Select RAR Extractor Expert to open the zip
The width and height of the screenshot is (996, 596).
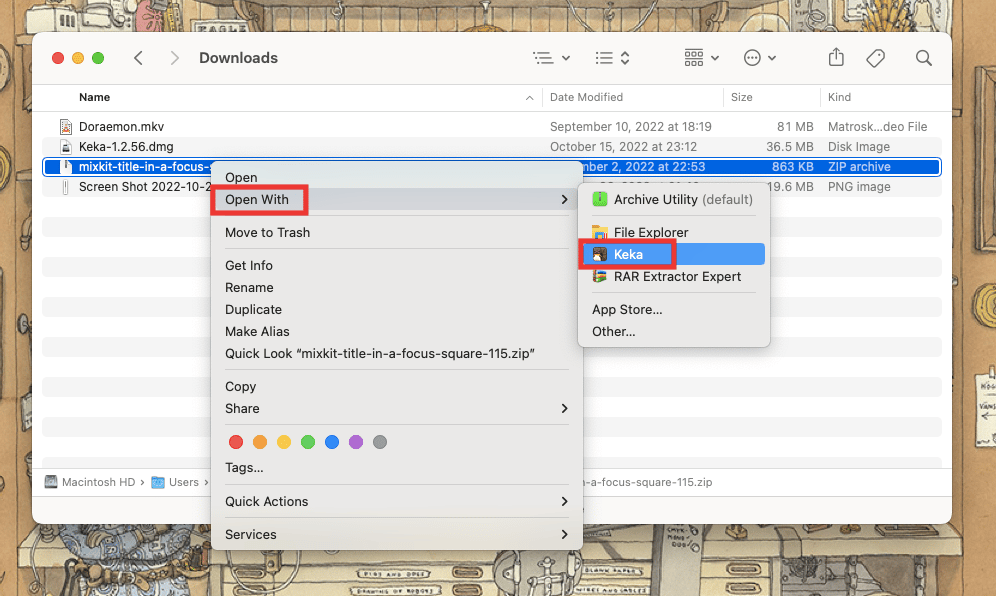(x=676, y=276)
